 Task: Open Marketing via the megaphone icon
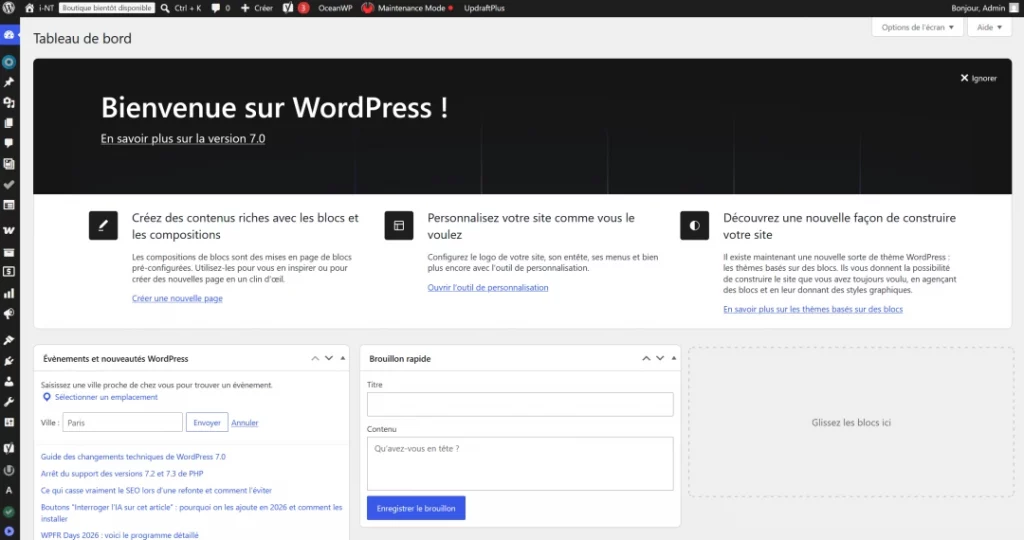click(9, 314)
